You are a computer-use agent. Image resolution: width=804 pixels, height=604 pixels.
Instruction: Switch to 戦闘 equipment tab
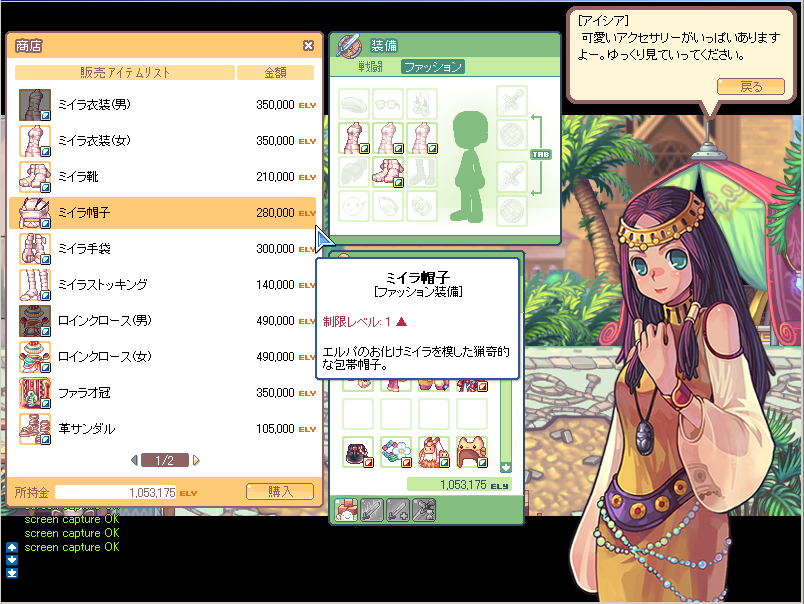[x=370, y=67]
